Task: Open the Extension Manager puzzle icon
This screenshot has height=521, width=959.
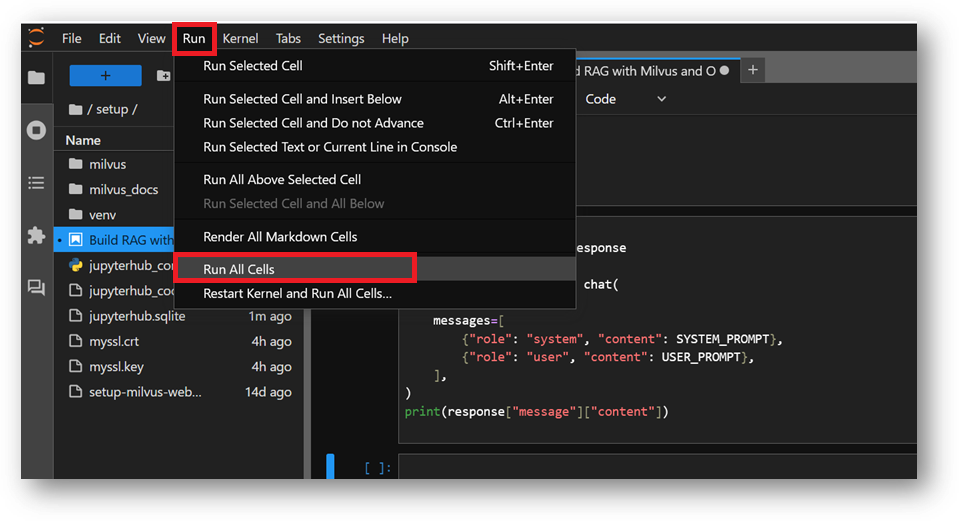Action: click(37, 236)
